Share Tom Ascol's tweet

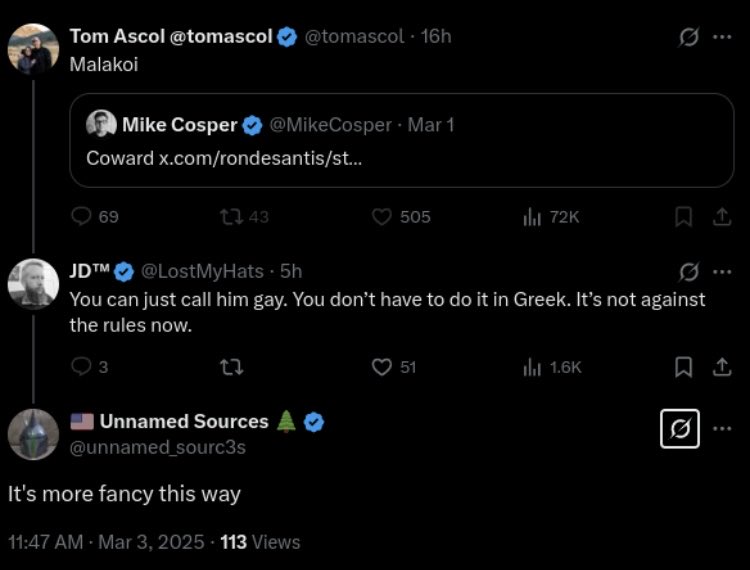[720, 217]
